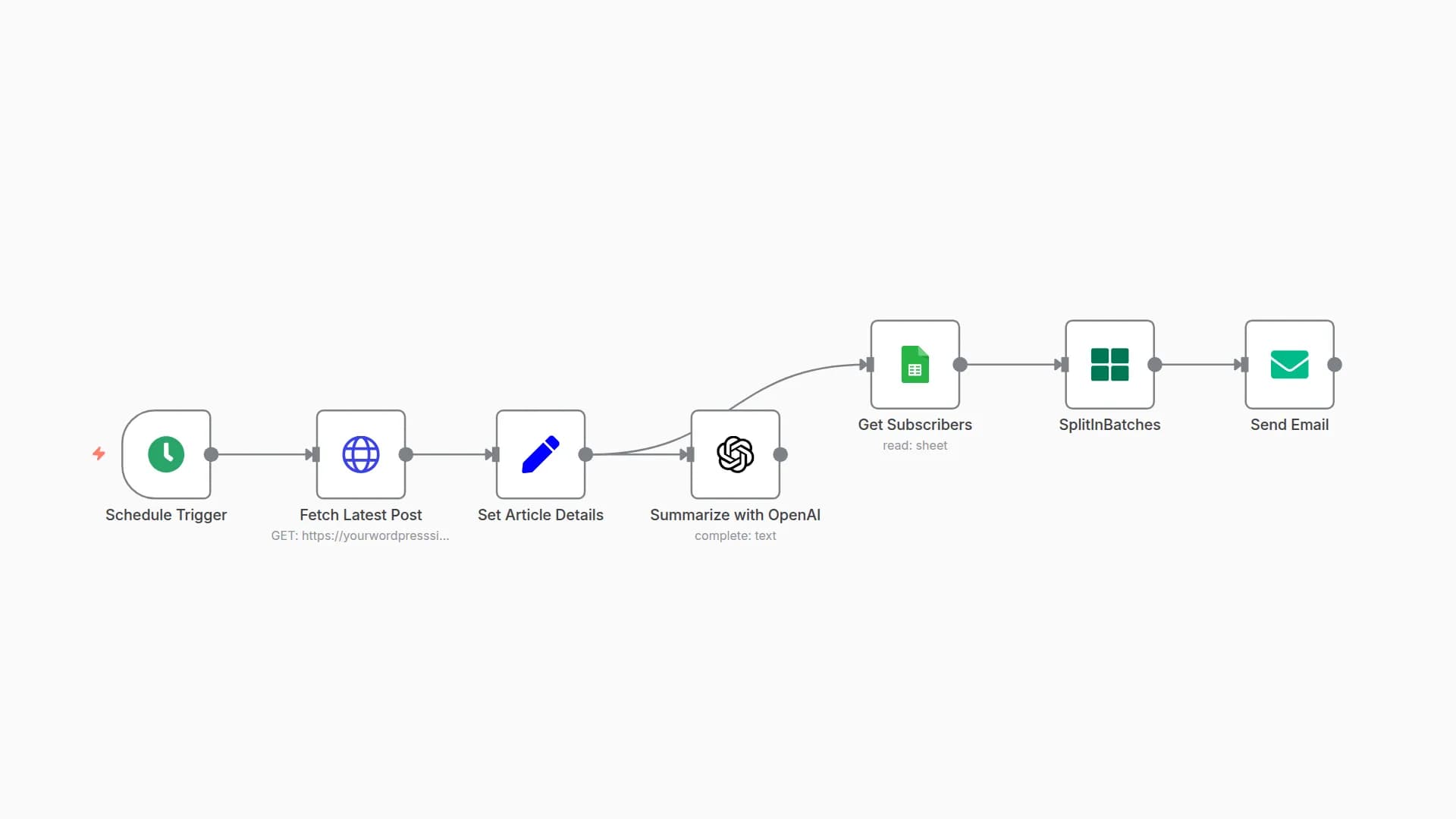Select the input connector of Send Email

[x=1241, y=365]
